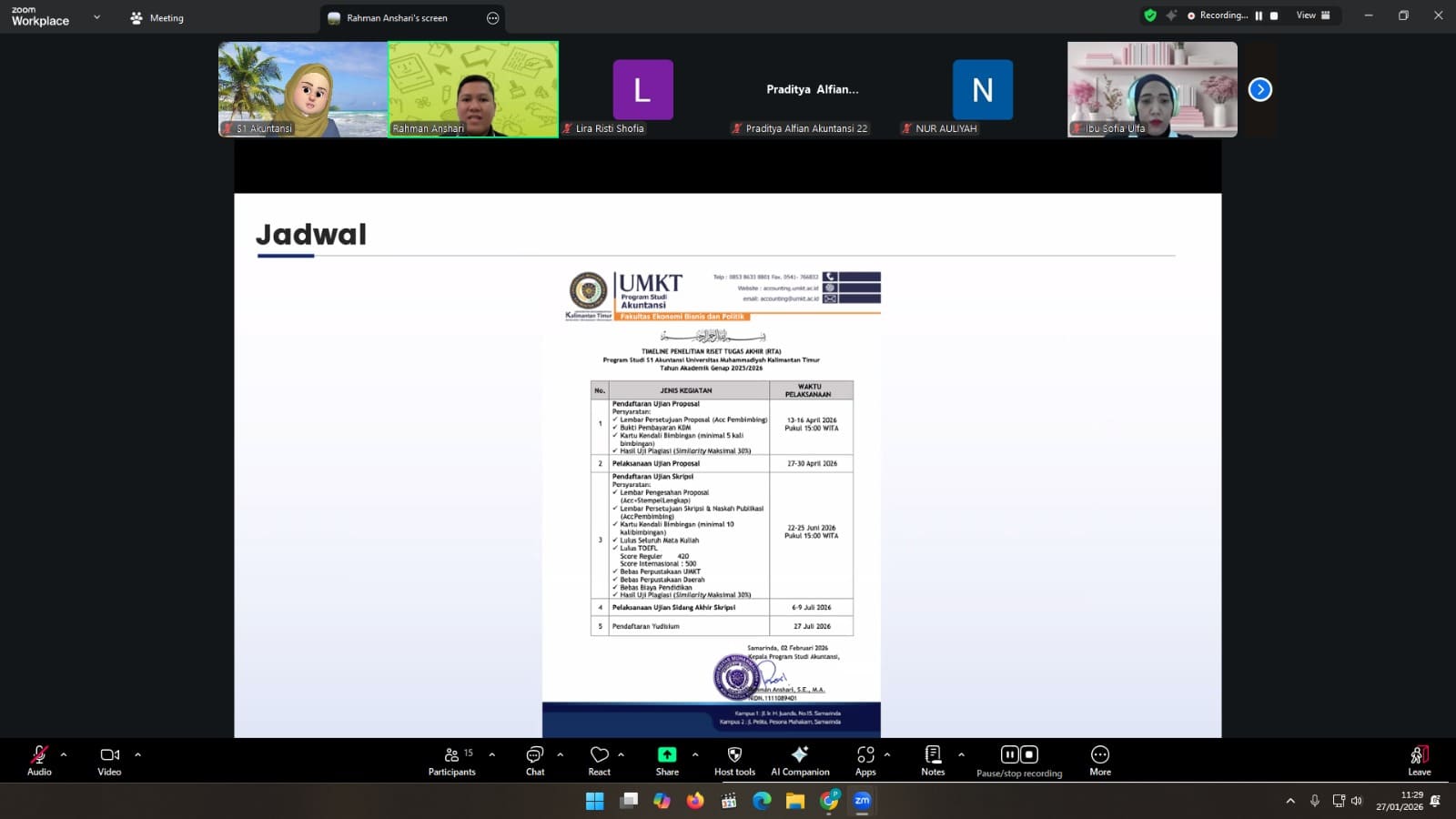Viewport: 1456px width, 819px height.
Task: Show next participants with blue arrow
Action: (1259, 89)
